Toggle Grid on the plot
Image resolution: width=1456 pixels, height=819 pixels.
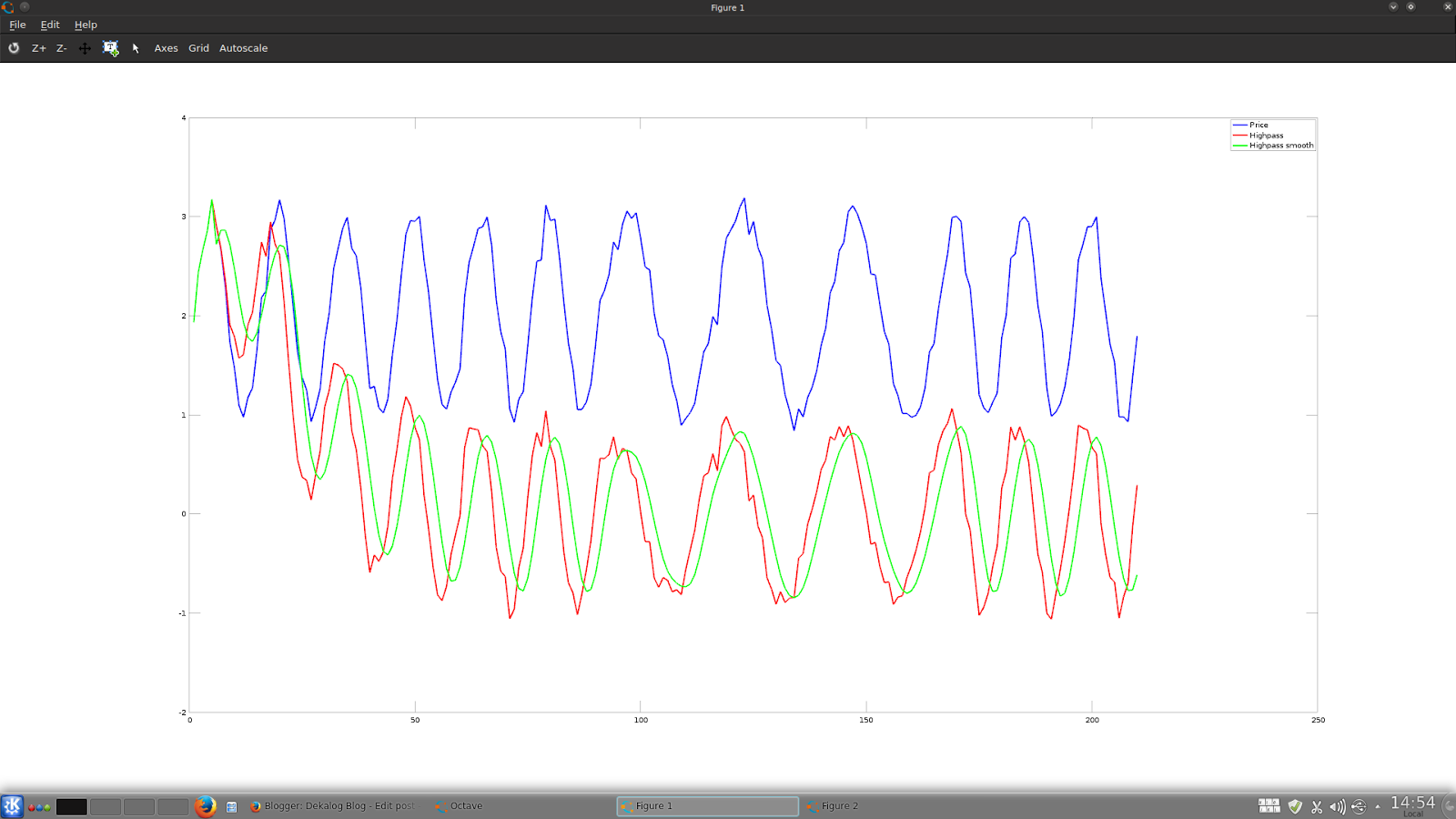click(197, 47)
